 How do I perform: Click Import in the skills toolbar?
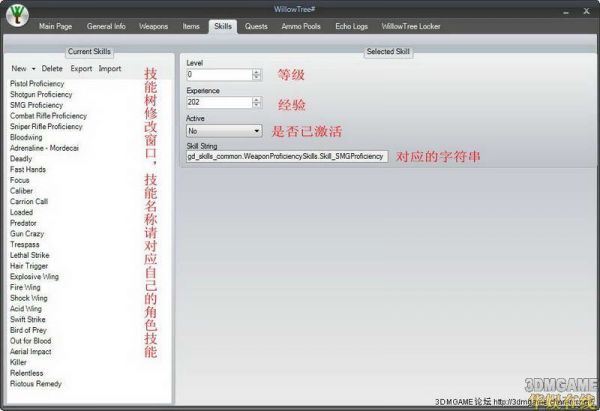[110, 69]
